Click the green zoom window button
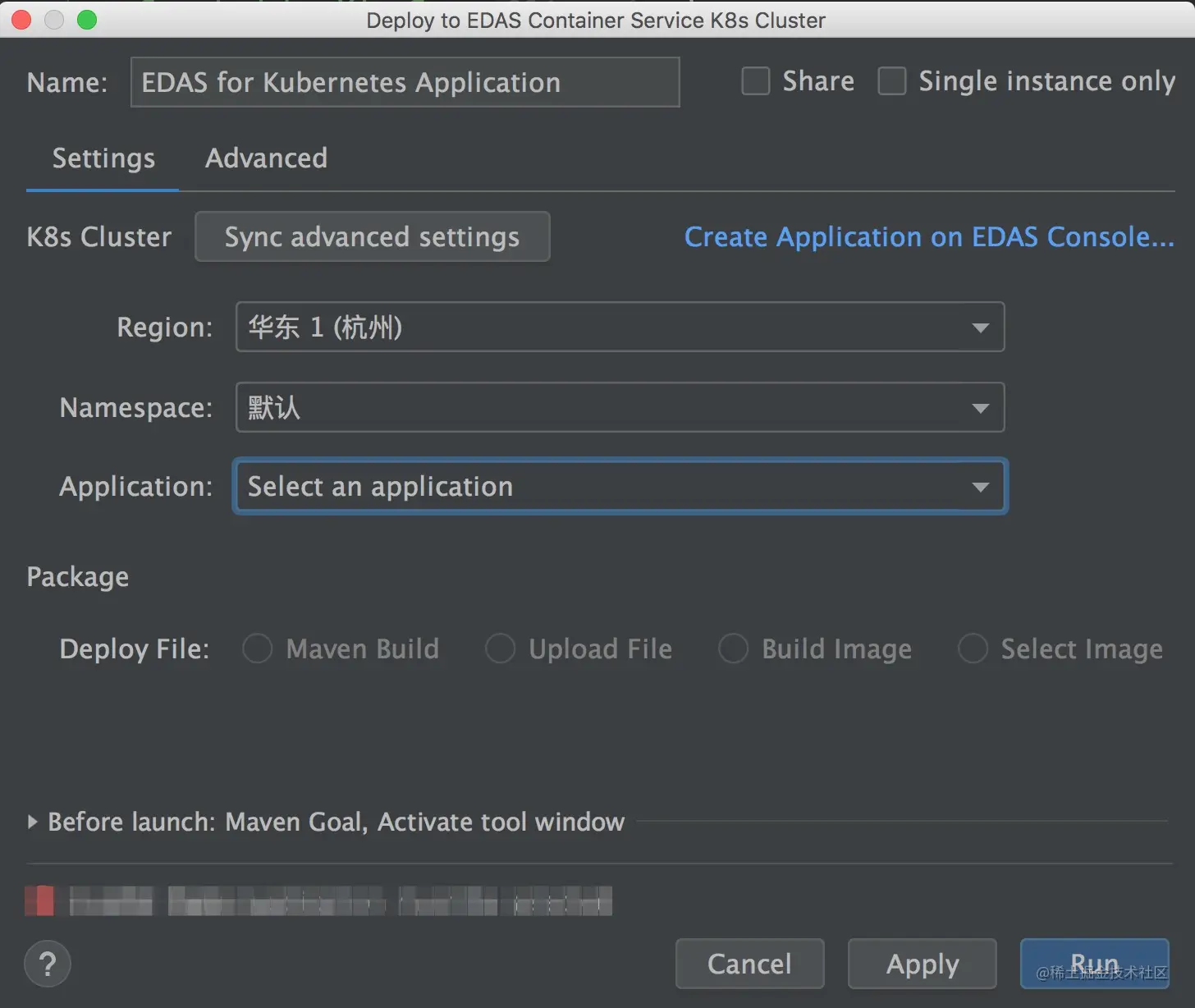Screen dimensions: 1195x1008 point(87,20)
